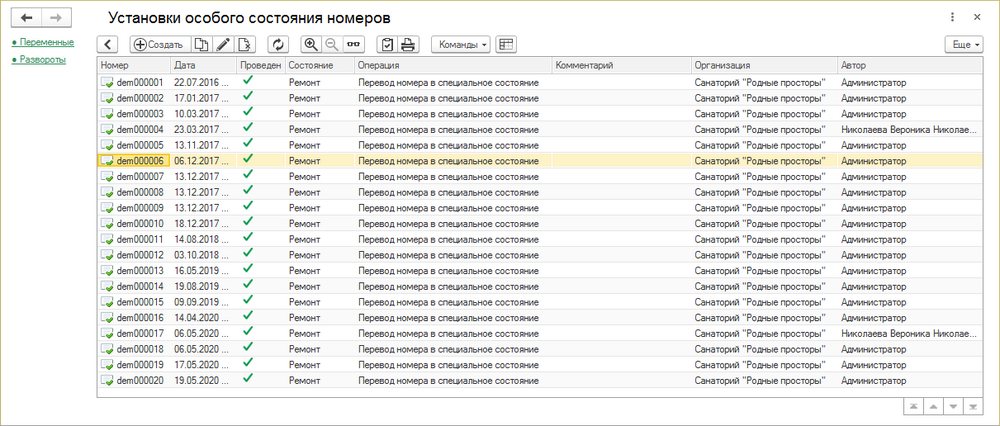1000x426 pixels.
Task: Click the zoom-out magnifier cancel search icon
Action: [x=332, y=45]
